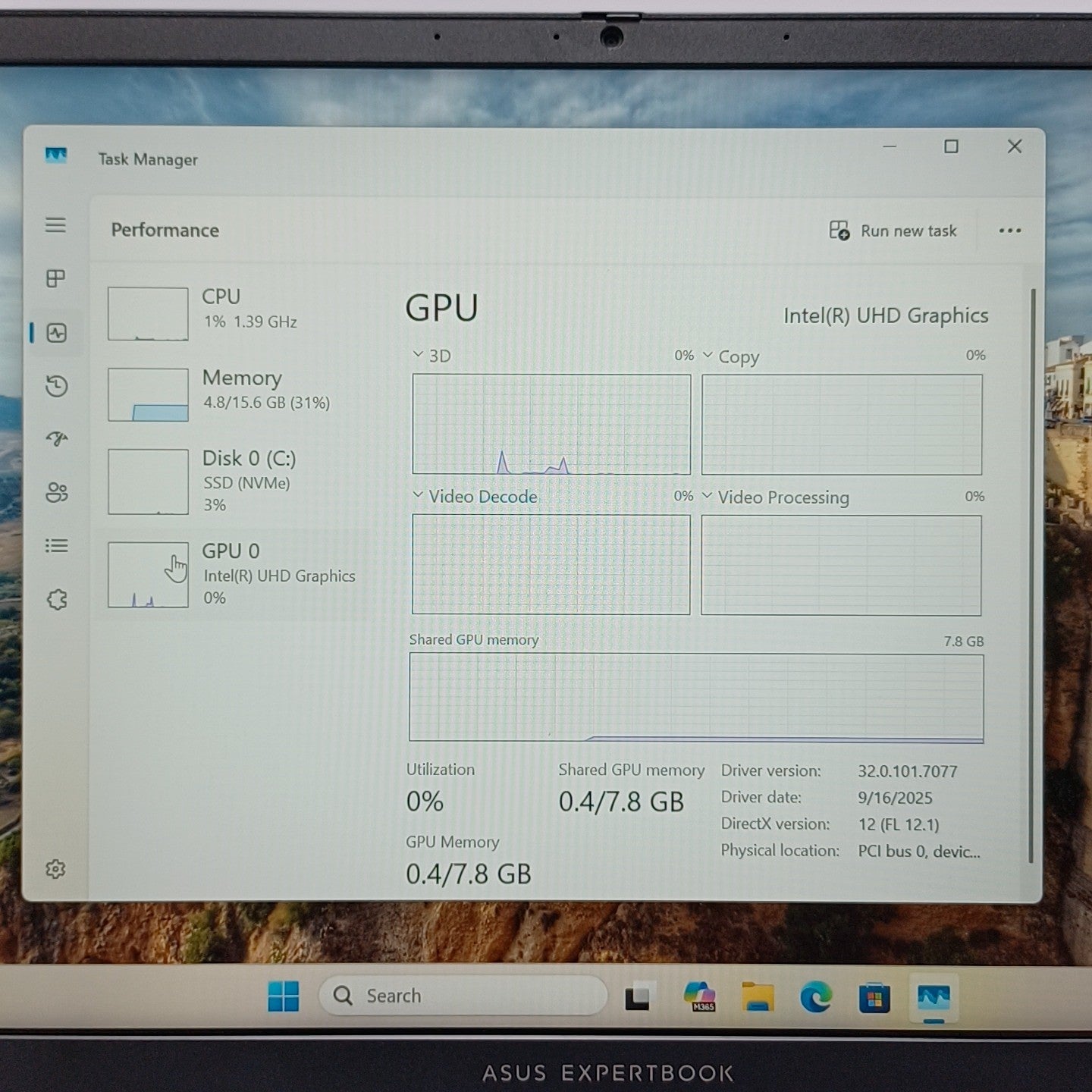Click the Intel(R) UHD Graphics heading

coord(886,315)
